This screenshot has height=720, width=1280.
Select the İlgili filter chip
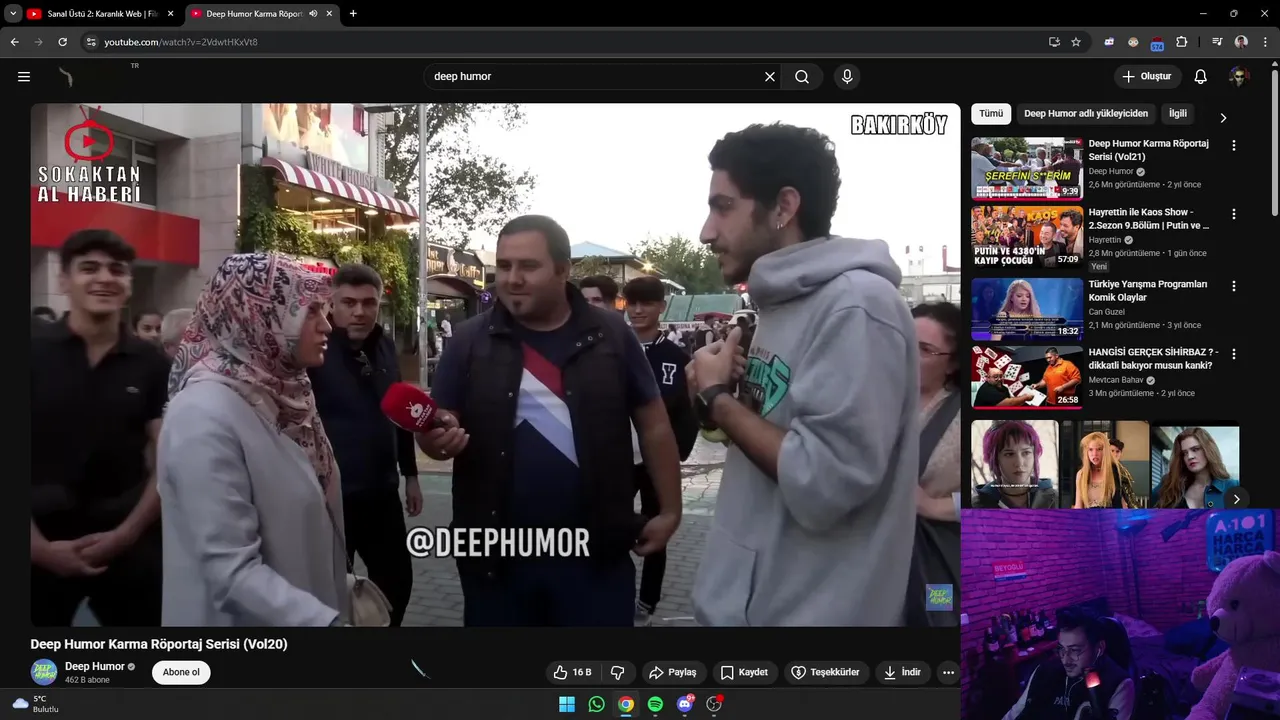pyautogui.click(x=1178, y=114)
